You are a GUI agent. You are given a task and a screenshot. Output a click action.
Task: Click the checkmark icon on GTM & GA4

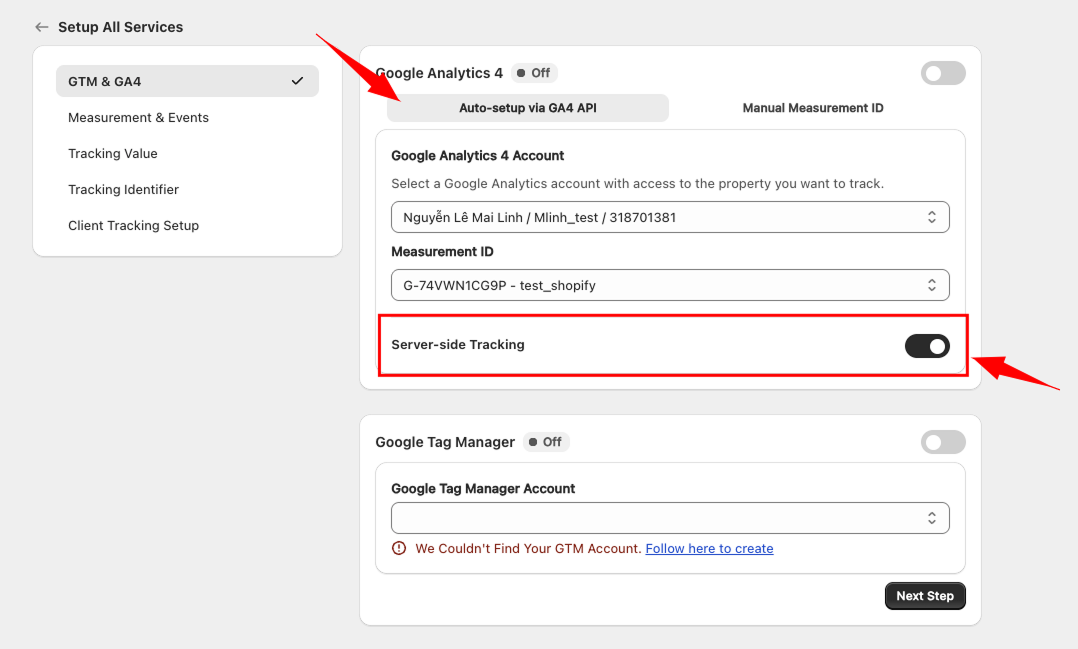point(297,81)
